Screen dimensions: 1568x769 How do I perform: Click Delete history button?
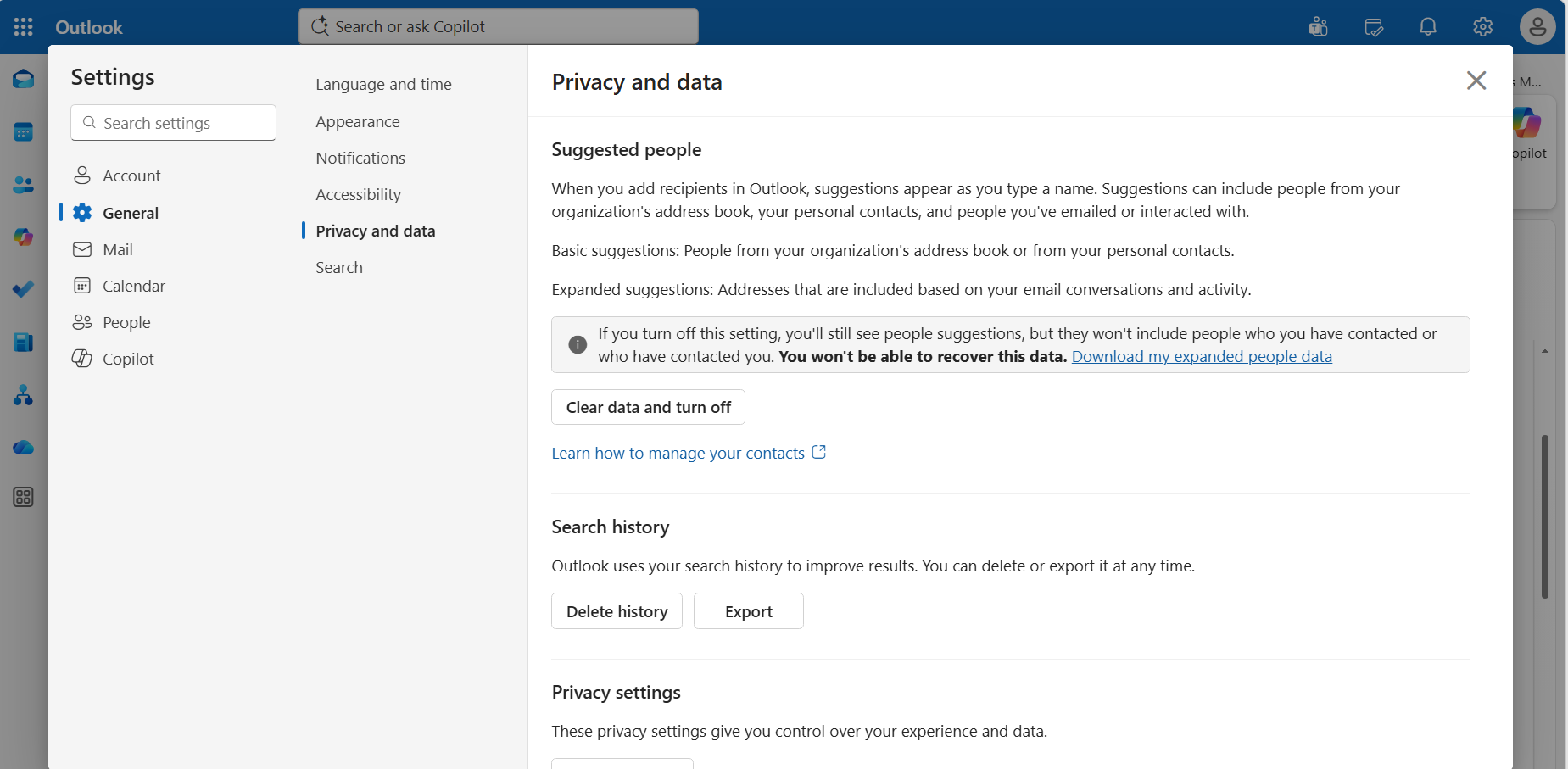click(617, 611)
